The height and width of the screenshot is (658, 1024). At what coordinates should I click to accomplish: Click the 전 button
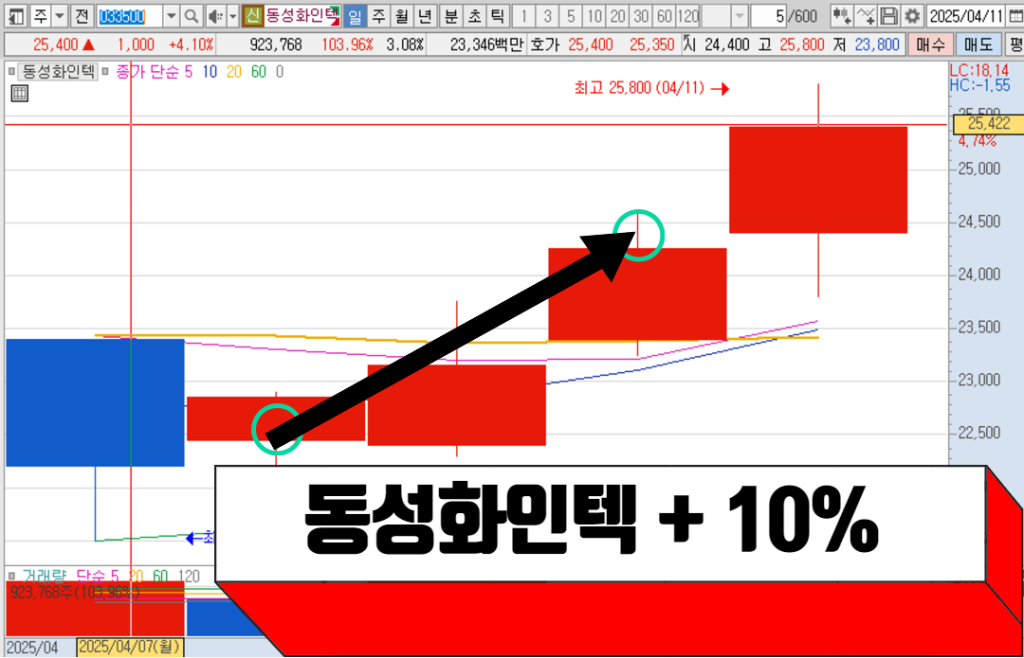click(81, 16)
